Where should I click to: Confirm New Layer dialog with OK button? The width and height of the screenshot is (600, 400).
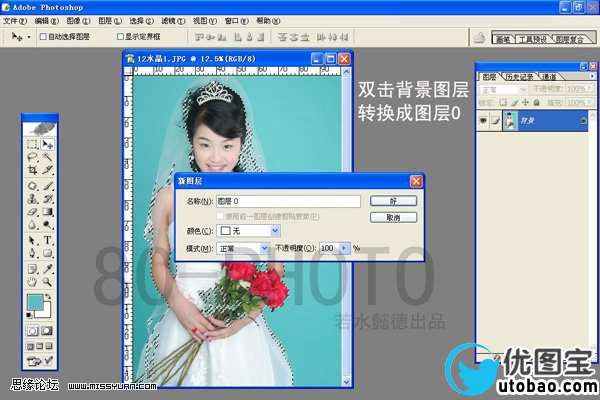393,201
